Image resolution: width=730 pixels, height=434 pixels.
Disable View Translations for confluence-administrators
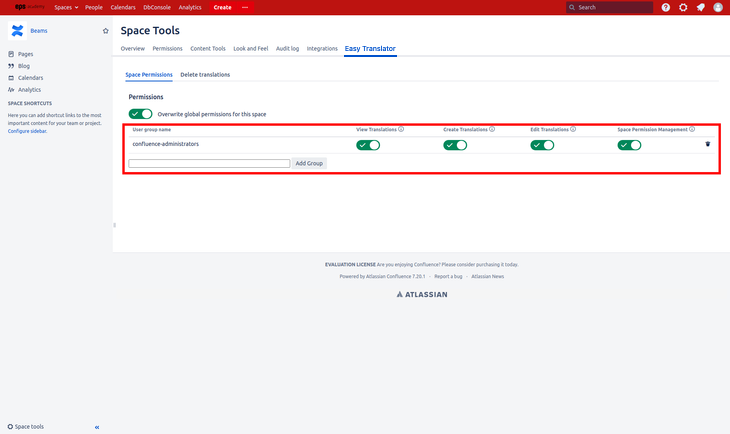(x=368, y=145)
